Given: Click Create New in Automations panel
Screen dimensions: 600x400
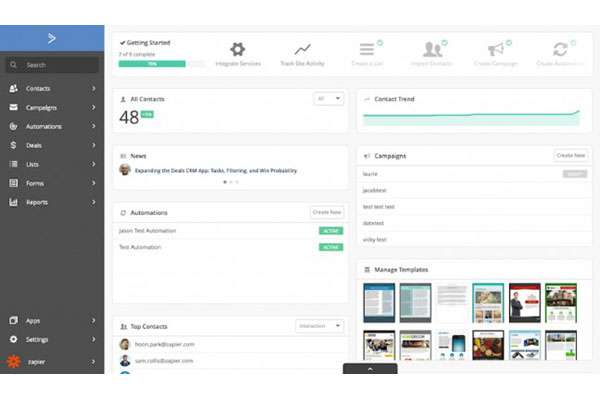Looking at the screenshot, I should point(327,212).
